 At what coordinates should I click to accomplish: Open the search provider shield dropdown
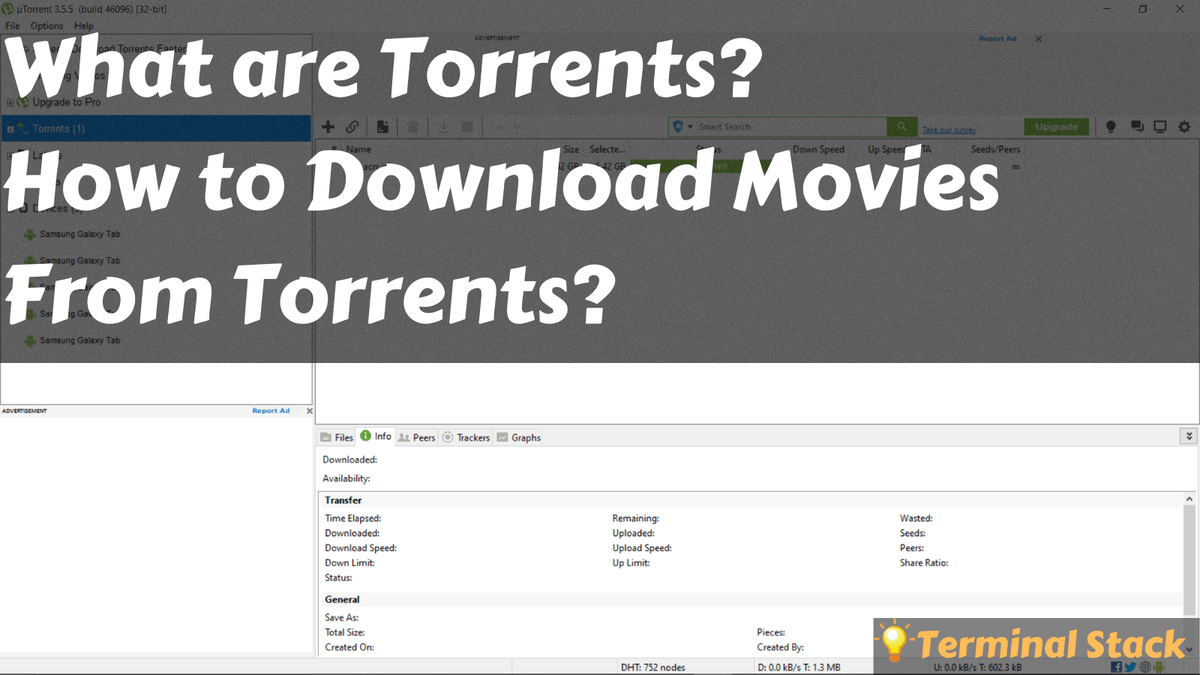pos(683,127)
